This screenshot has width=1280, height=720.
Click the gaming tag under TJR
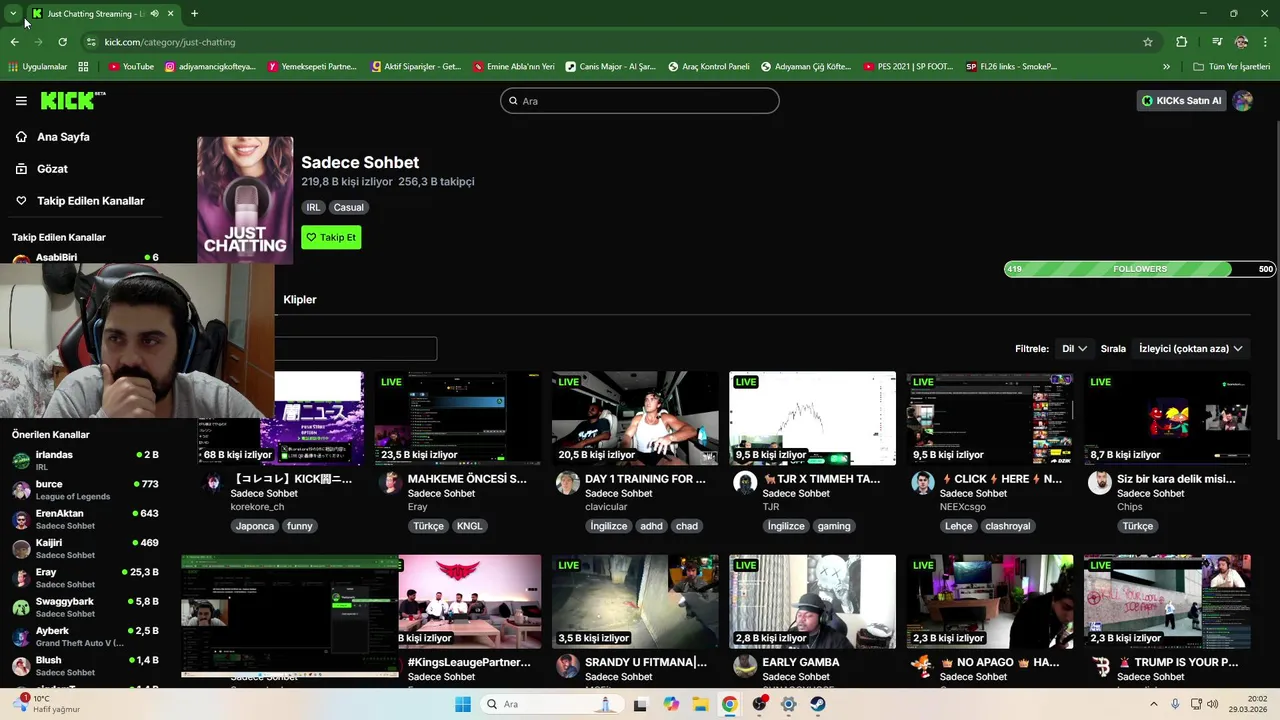click(834, 526)
